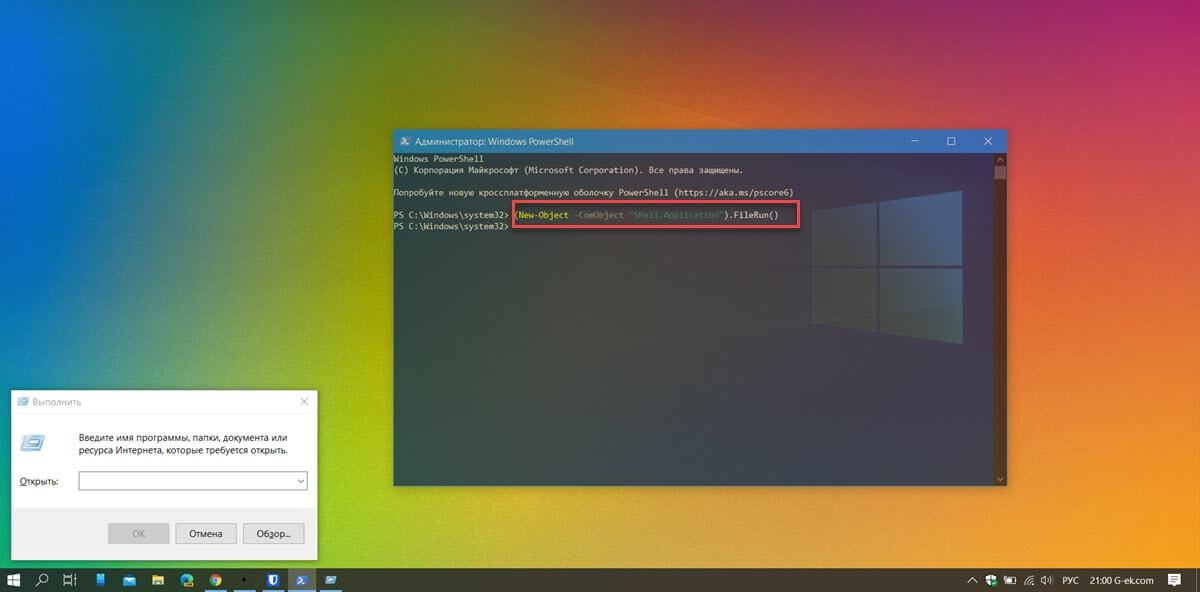Open the blue phone app taskbar icon
The width and height of the screenshot is (1200, 592).
tap(100, 580)
